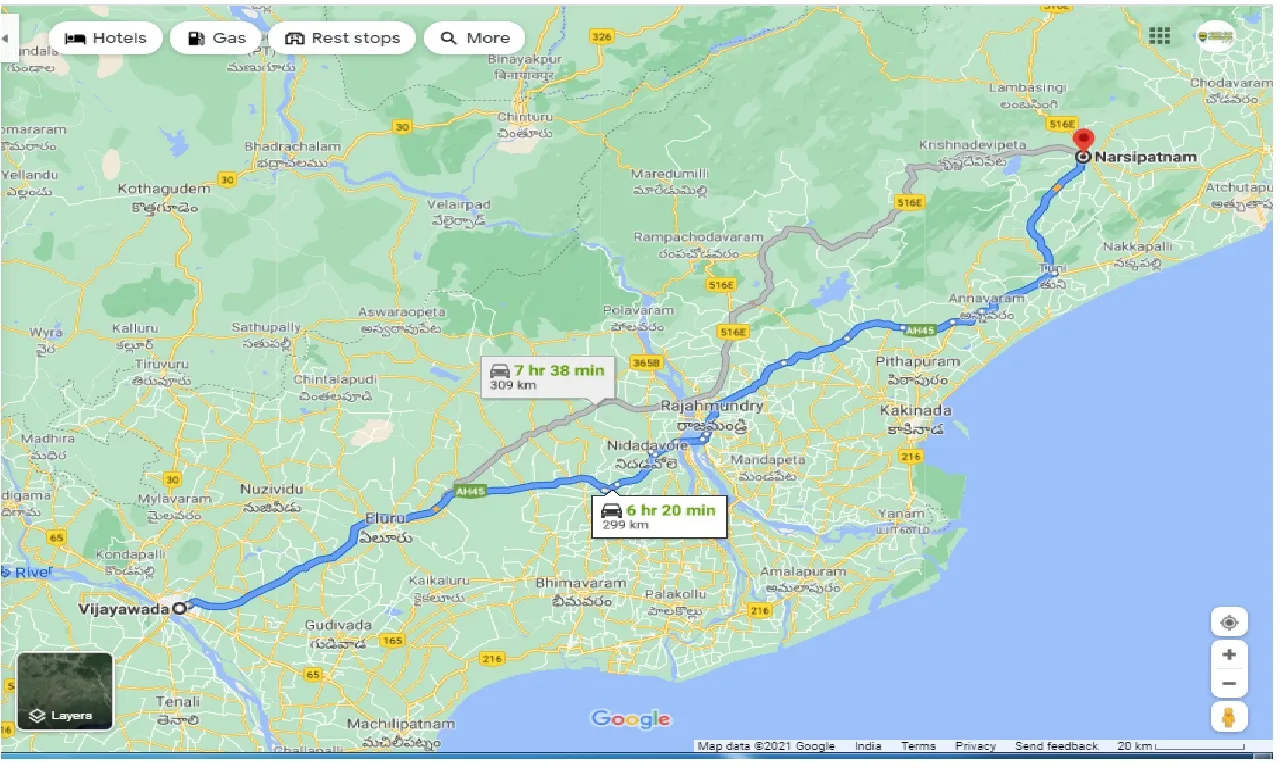
Task: Show Rest stops along the route
Action: (x=342, y=38)
